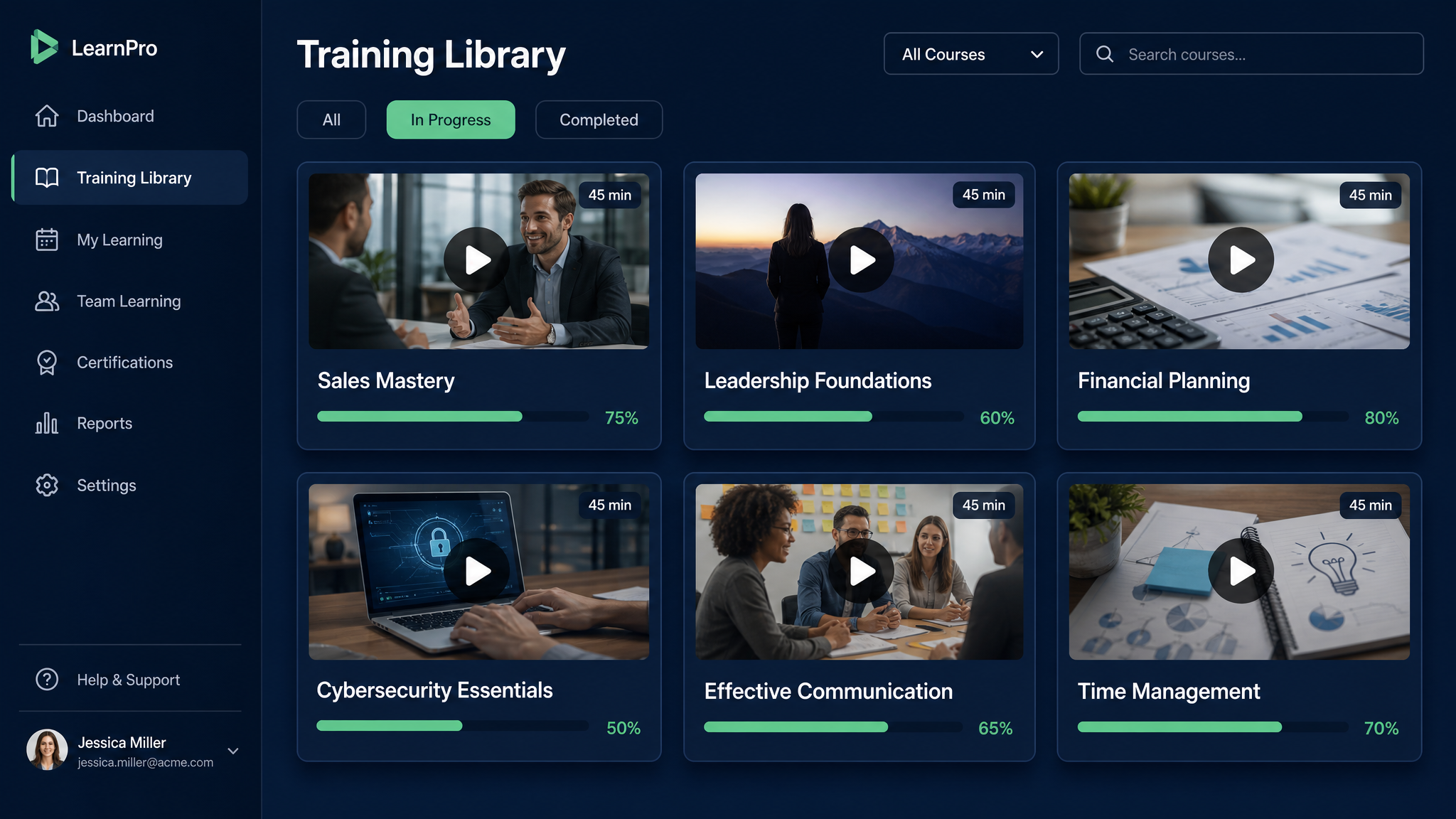Click the Sales Mastery 45 min badge
The image size is (1456, 819).
610,195
